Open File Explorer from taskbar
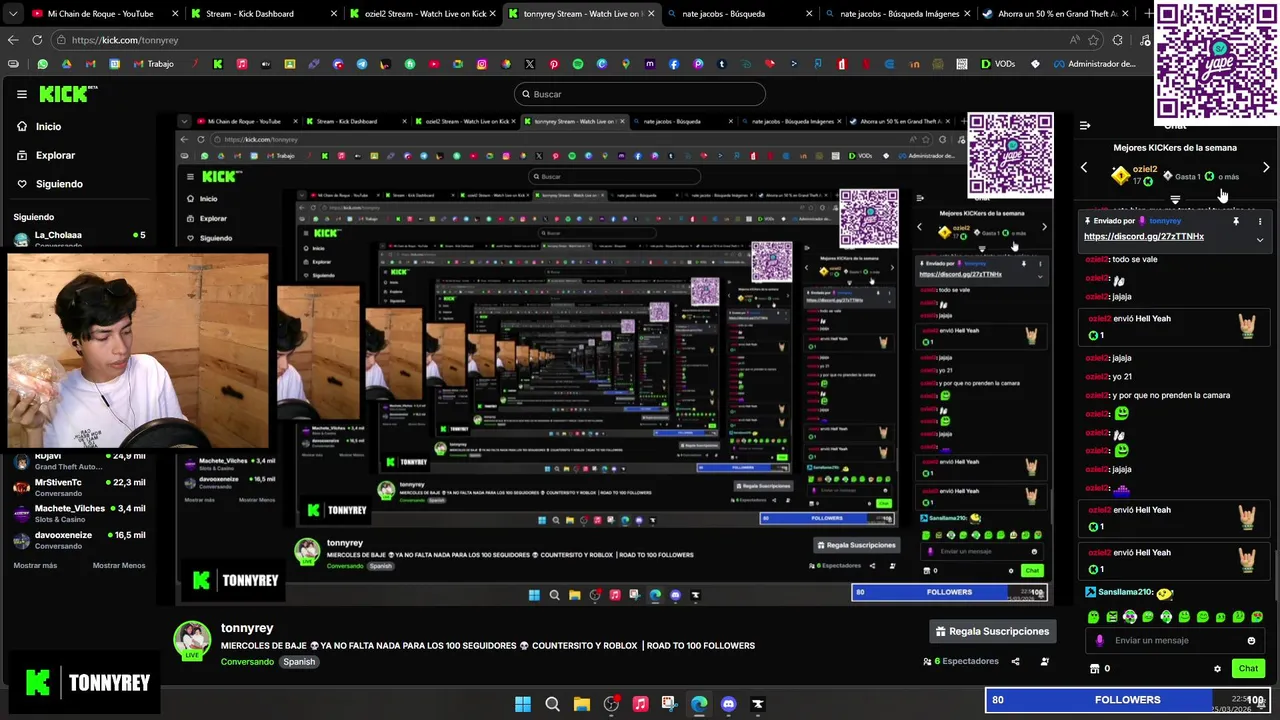The height and width of the screenshot is (720, 1280). (581, 704)
